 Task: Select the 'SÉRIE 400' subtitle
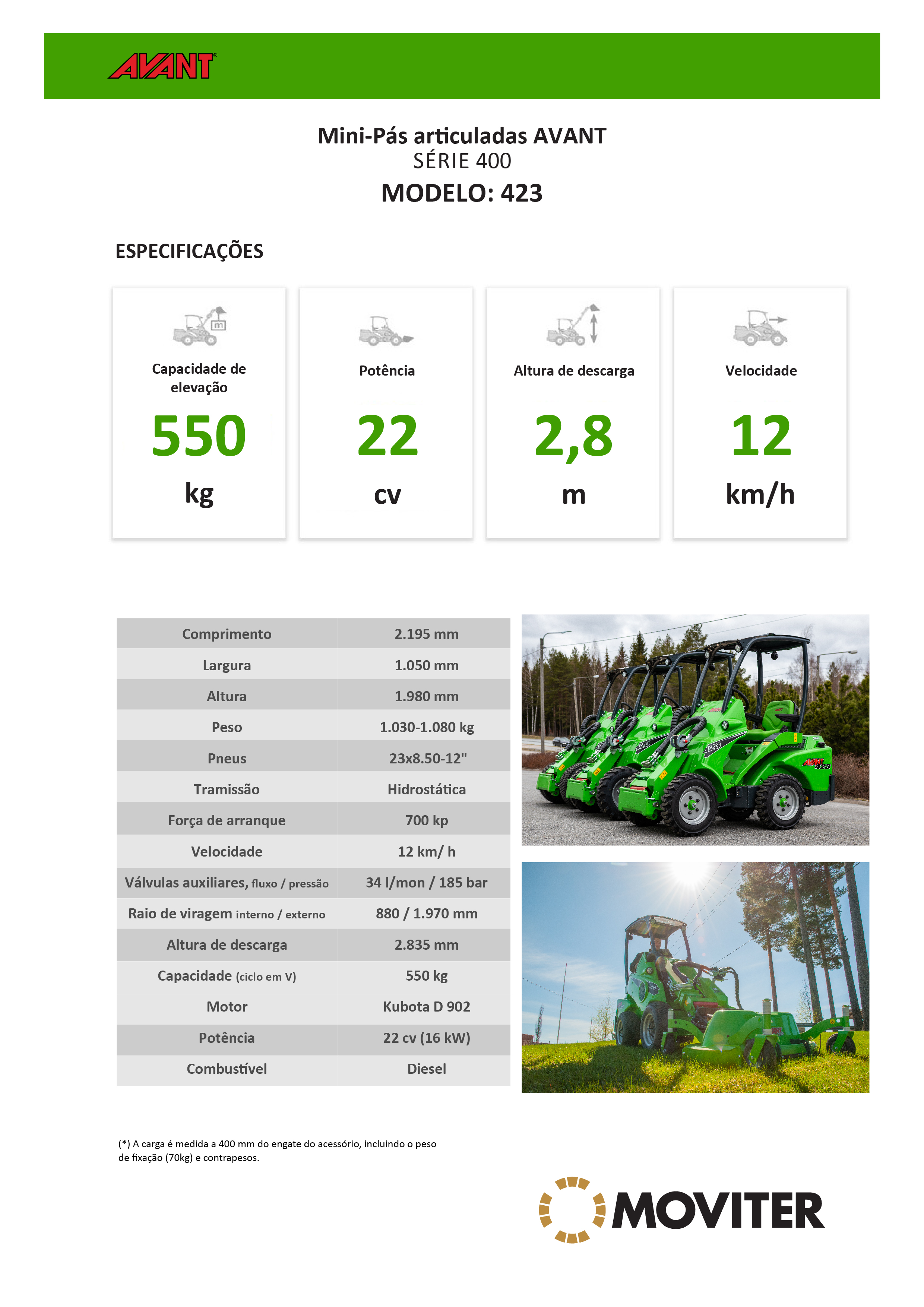pyautogui.click(x=462, y=161)
